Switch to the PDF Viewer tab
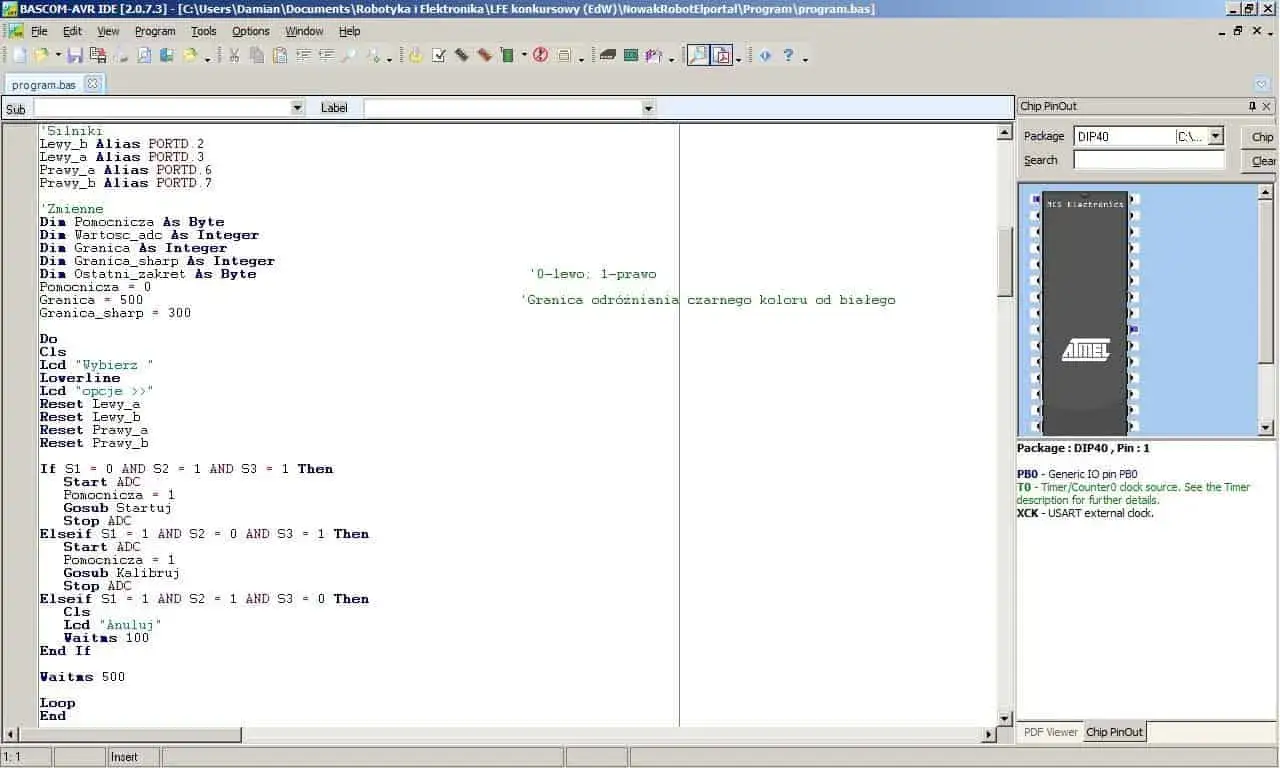The height and width of the screenshot is (768, 1280). [x=1050, y=732]
